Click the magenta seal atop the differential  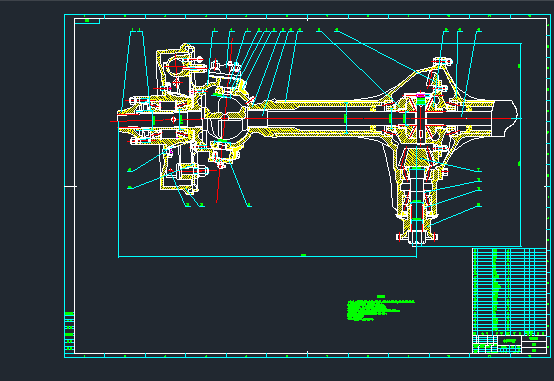(420, 95)
